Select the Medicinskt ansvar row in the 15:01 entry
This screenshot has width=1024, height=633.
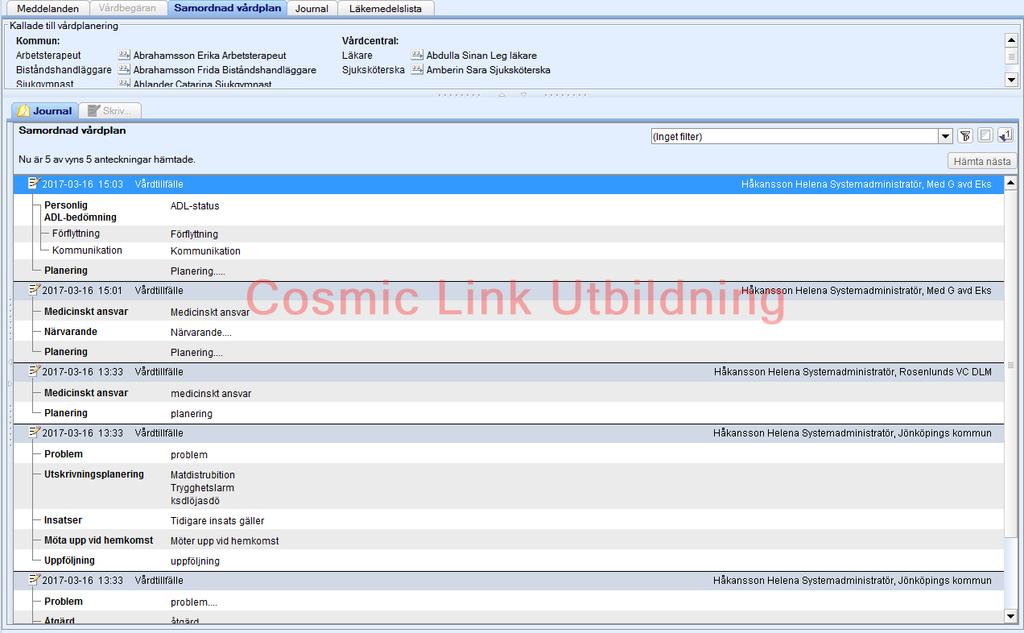(509, 312)
